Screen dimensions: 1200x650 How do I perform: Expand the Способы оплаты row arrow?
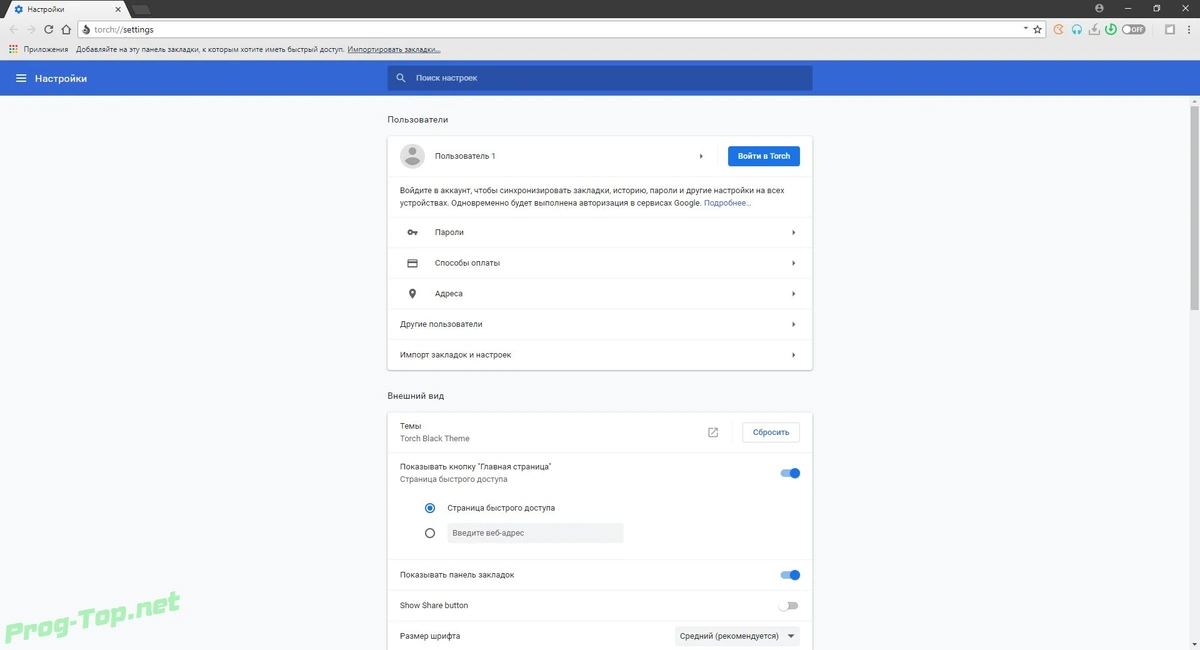pos(794,263)
